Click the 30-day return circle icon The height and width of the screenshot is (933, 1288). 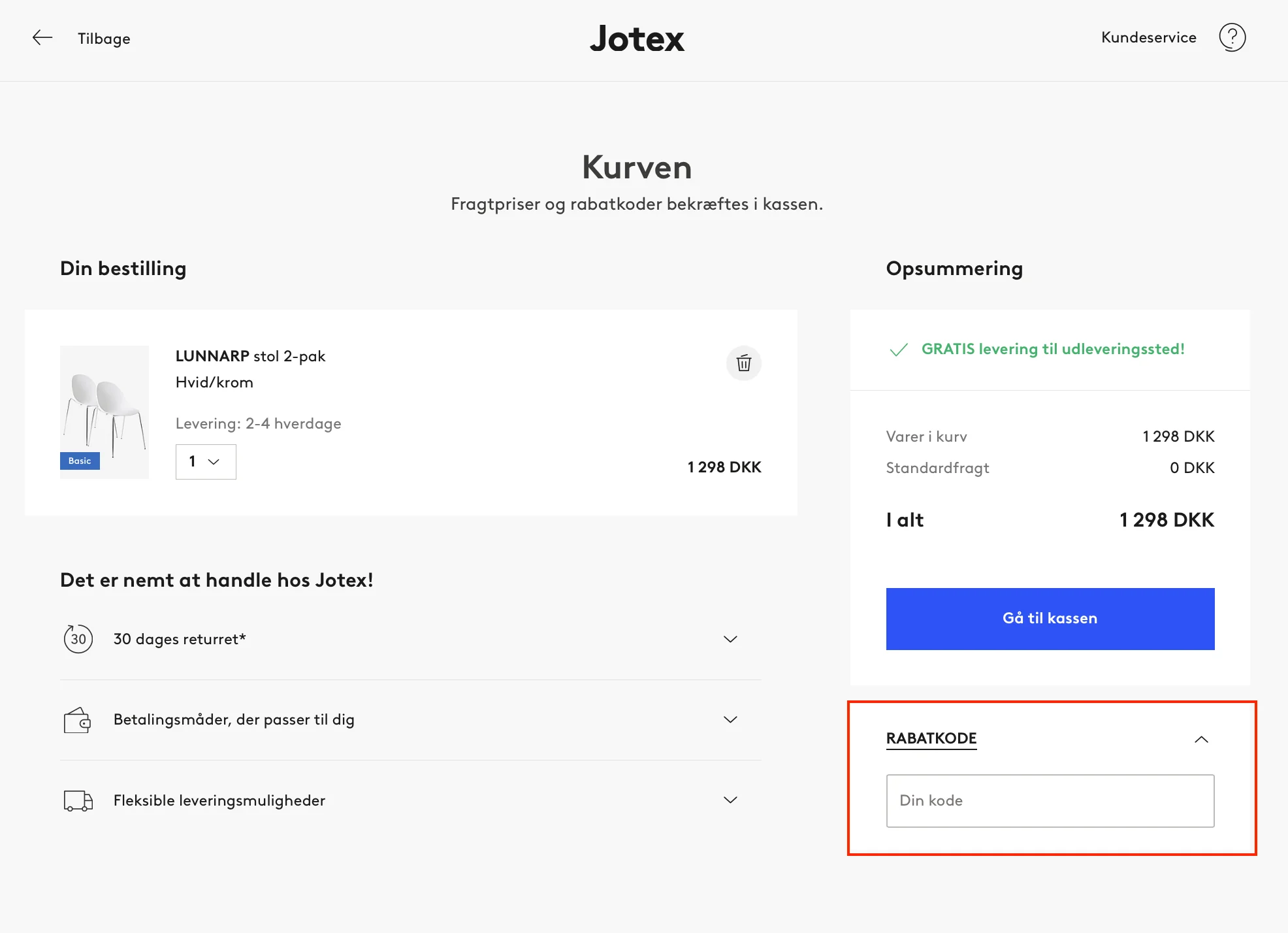pos(78,639)
